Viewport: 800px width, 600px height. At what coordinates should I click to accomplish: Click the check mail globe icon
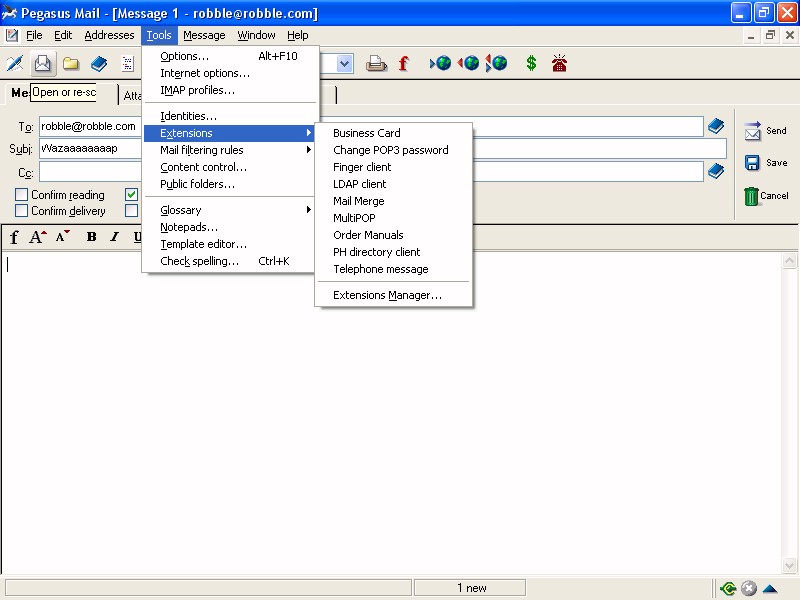pyautogui.click(x=440, y=63)
